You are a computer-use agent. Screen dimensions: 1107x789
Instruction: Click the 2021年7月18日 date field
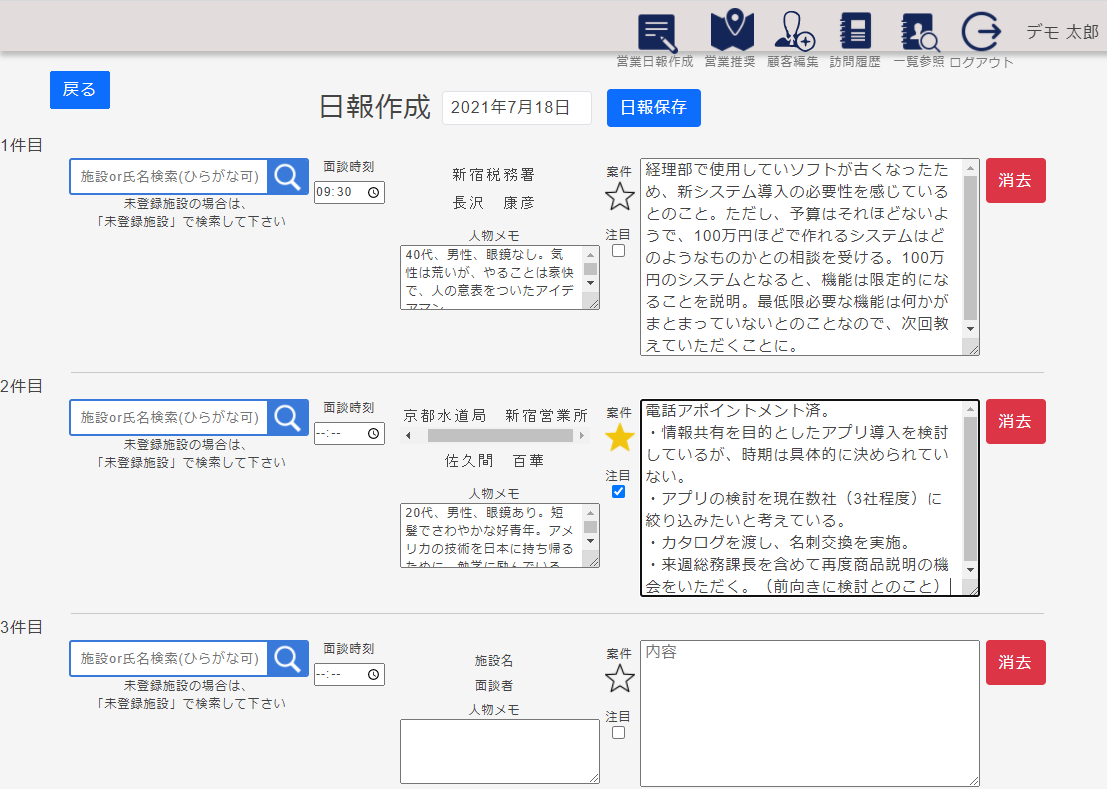(x=516, y=108)
